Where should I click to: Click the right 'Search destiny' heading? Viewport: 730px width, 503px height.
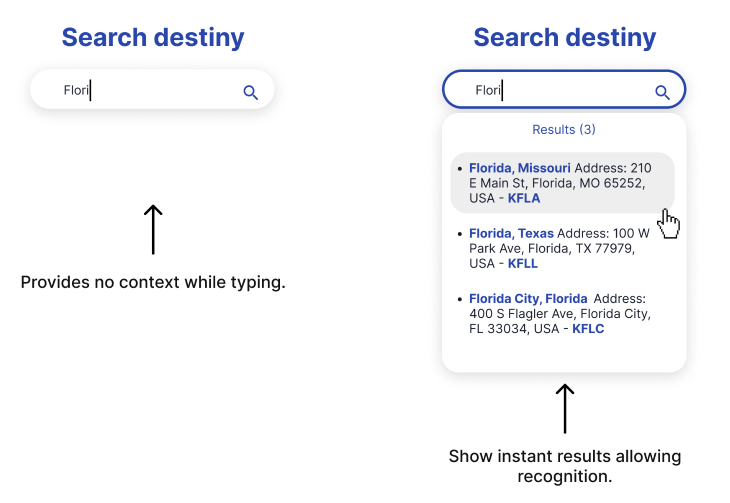click(x=565, y=38)
